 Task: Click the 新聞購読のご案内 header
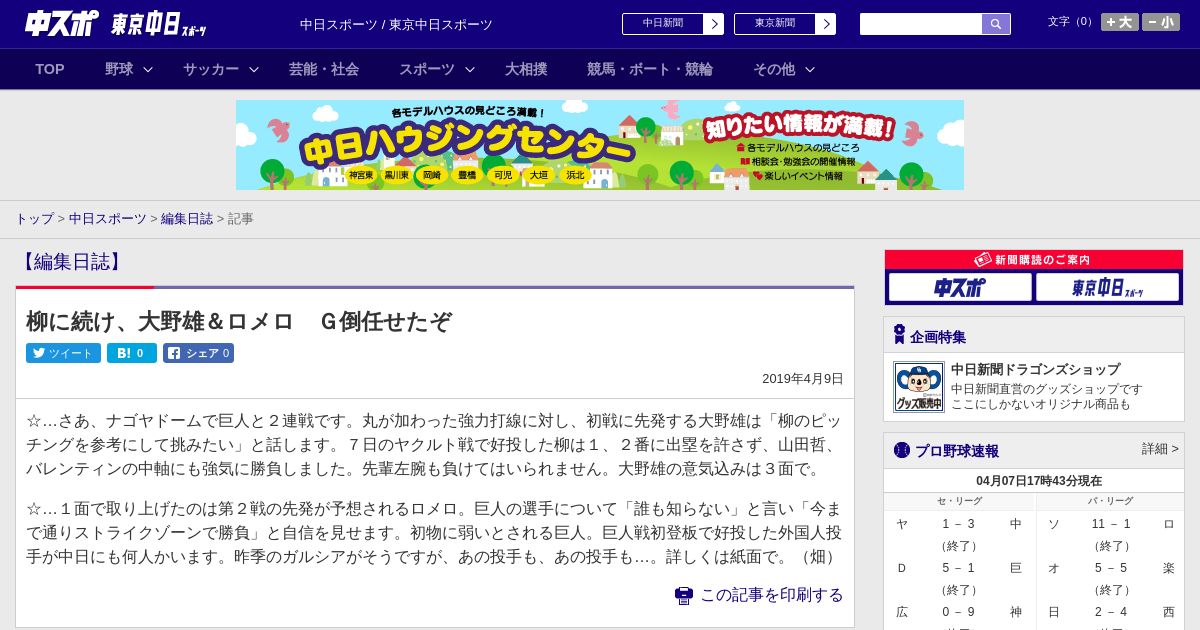coord(1034,260)
